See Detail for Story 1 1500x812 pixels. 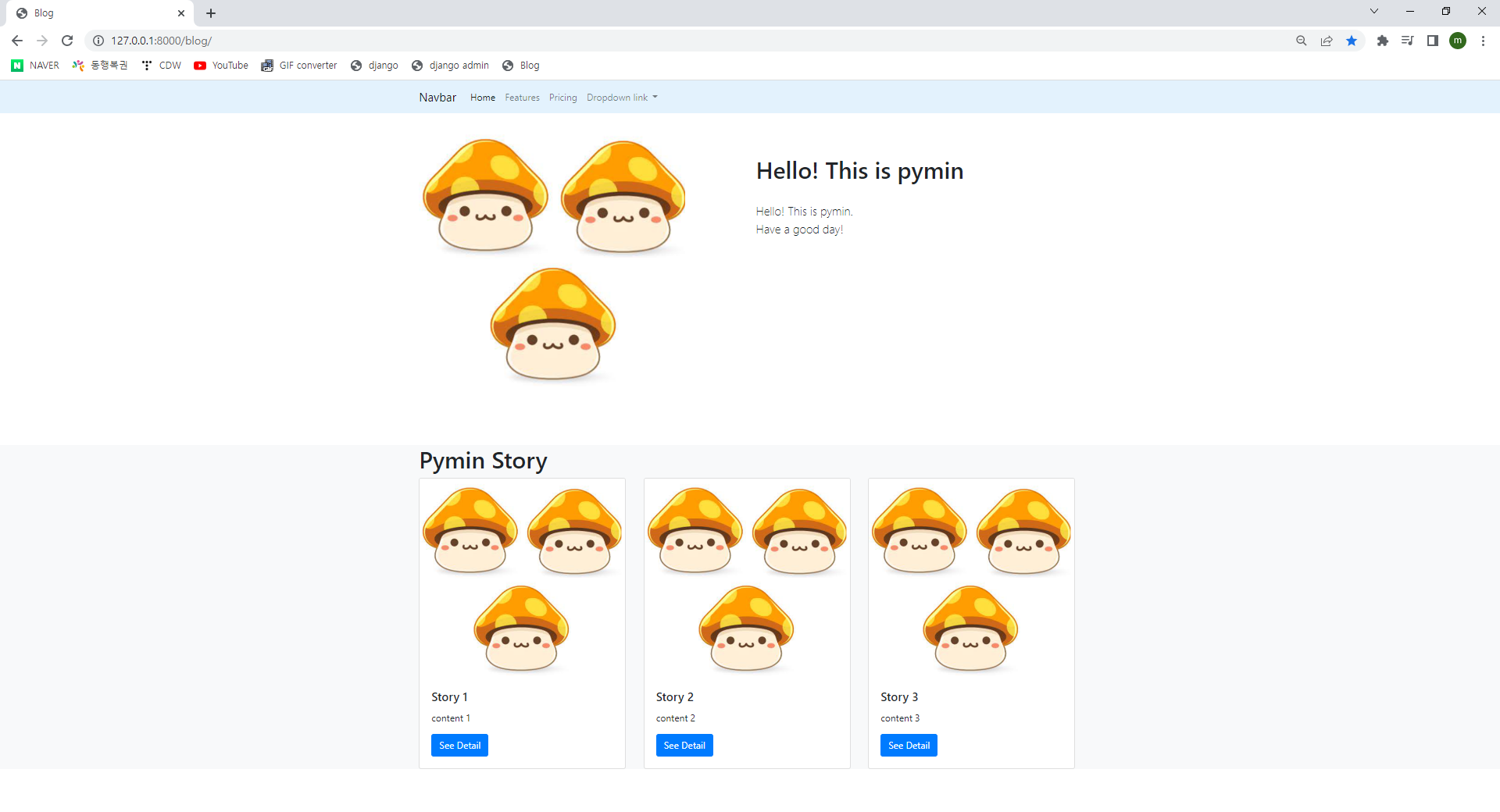pos(459,746)
